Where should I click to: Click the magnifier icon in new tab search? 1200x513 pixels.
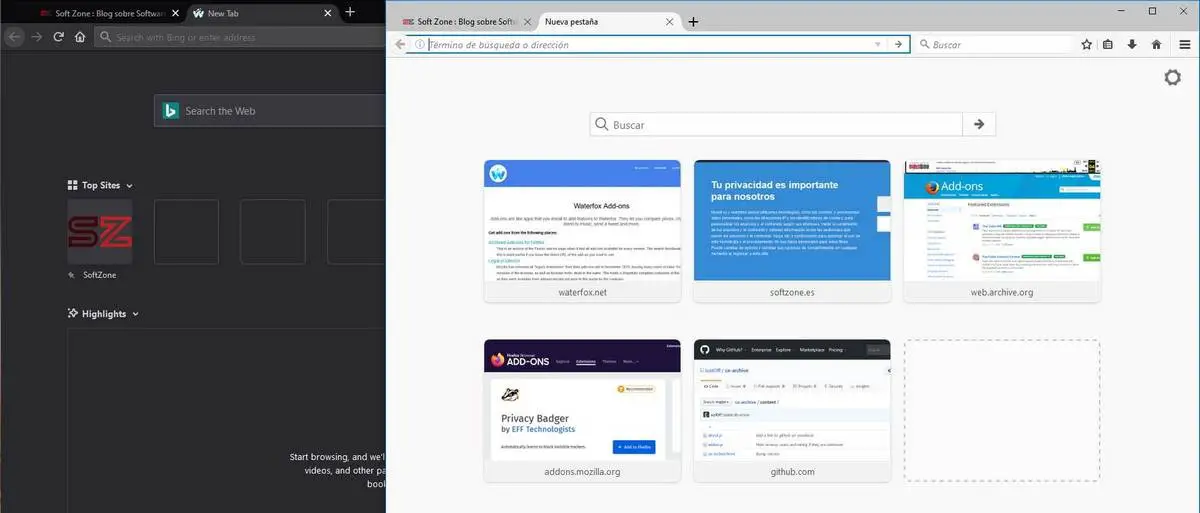(602, 125)
